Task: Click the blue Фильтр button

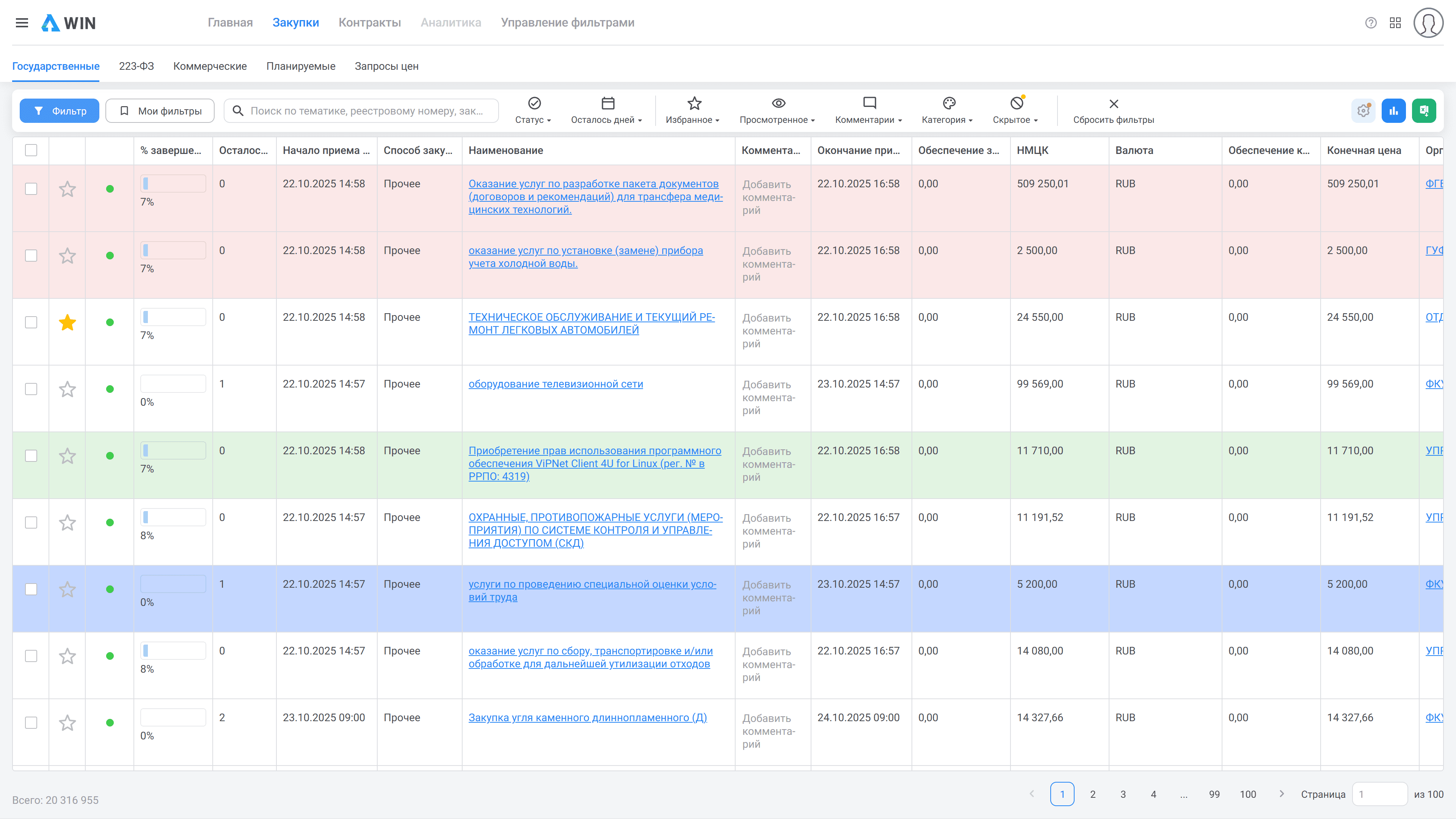Action: (x=60, y=111)
